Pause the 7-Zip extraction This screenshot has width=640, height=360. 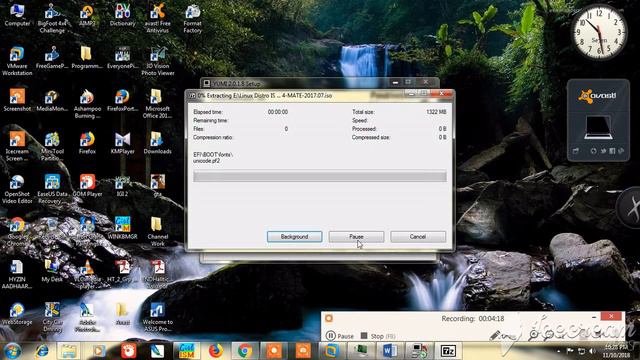click(356, 237)
